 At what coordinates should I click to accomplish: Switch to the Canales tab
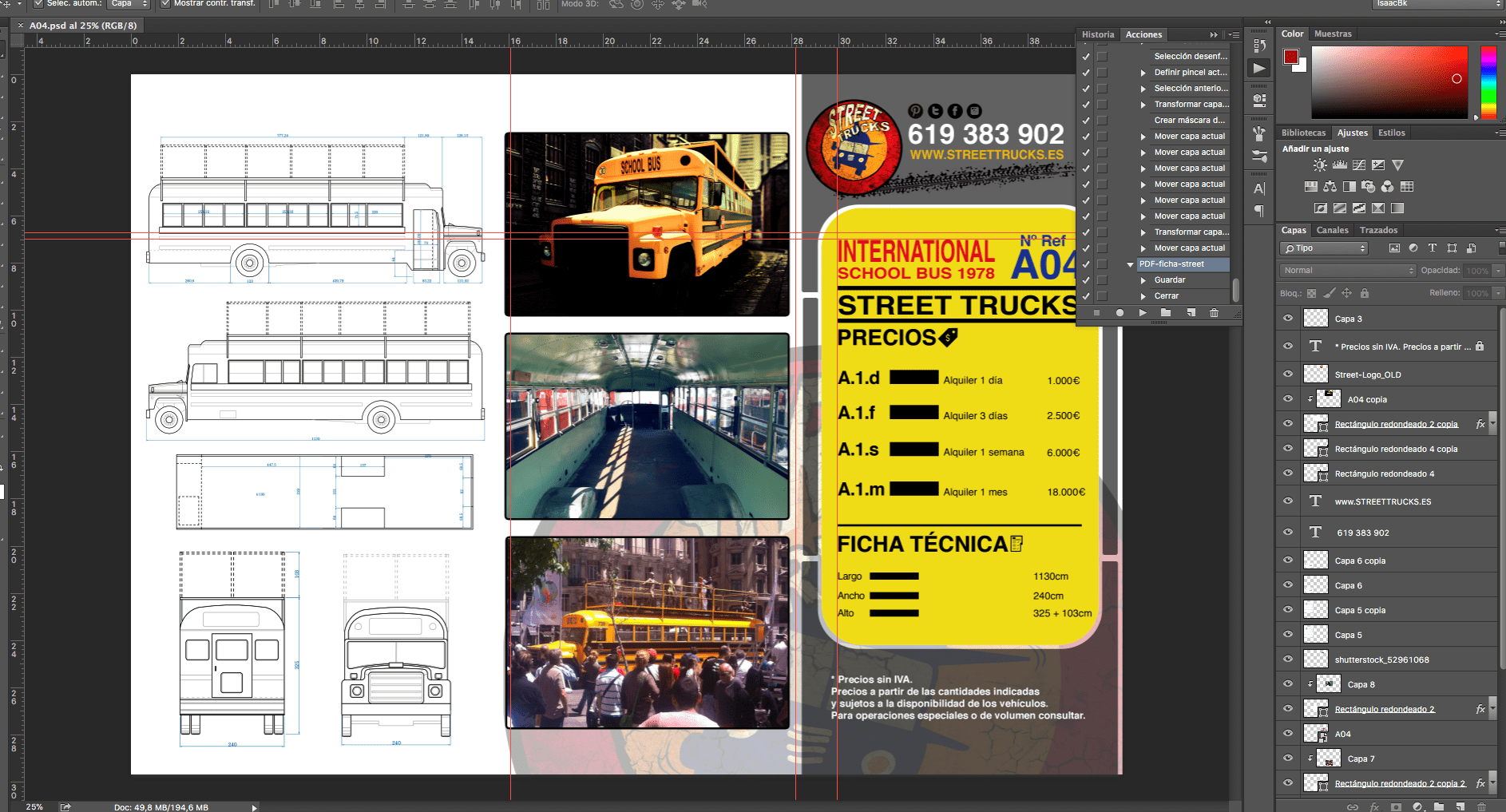tap(1332, 230)
